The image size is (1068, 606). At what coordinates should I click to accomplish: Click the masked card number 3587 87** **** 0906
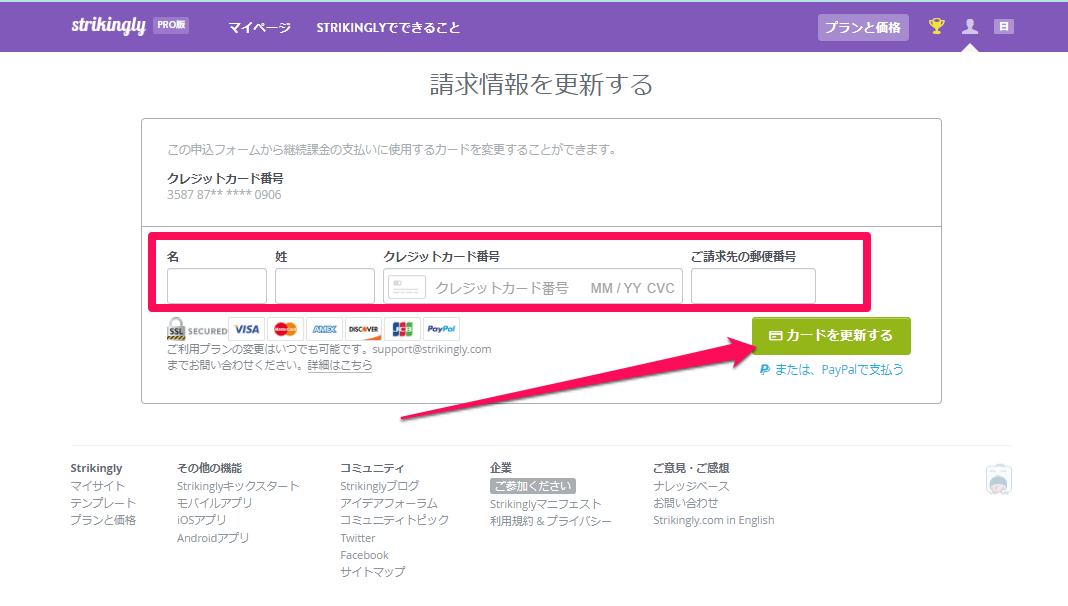click(x=224, y=195)
